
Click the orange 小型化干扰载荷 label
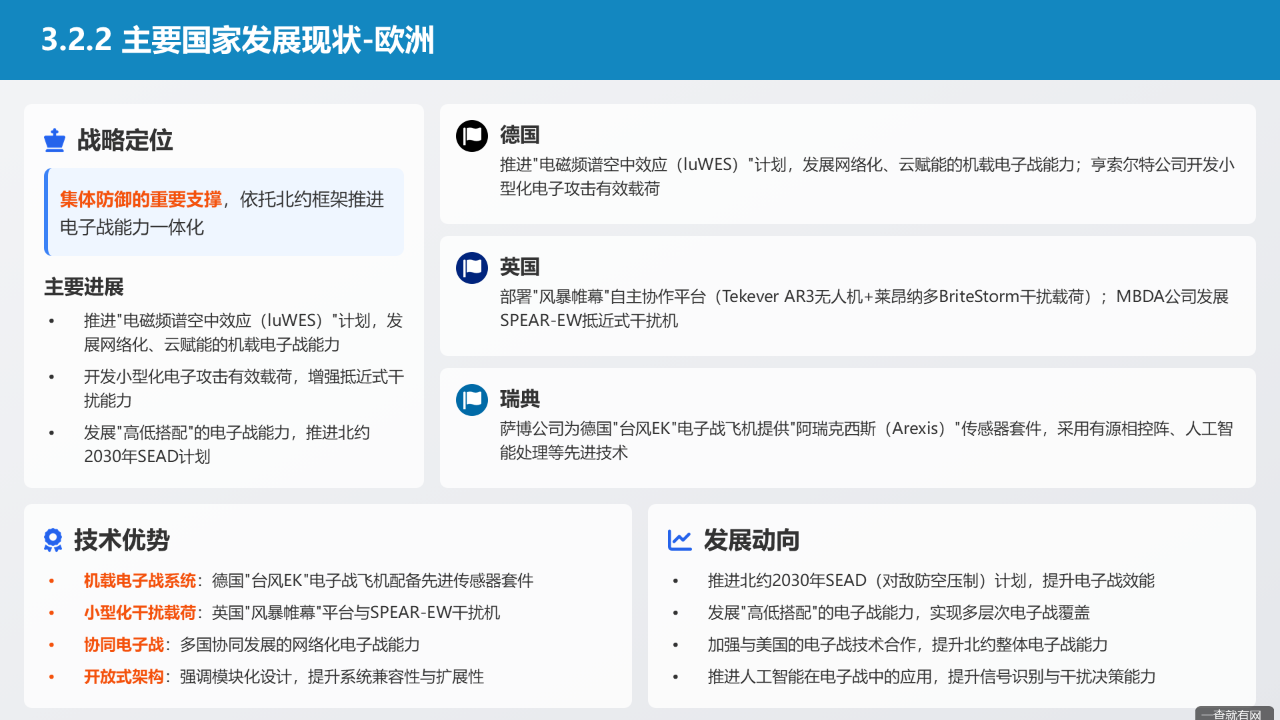pos(140,612)
